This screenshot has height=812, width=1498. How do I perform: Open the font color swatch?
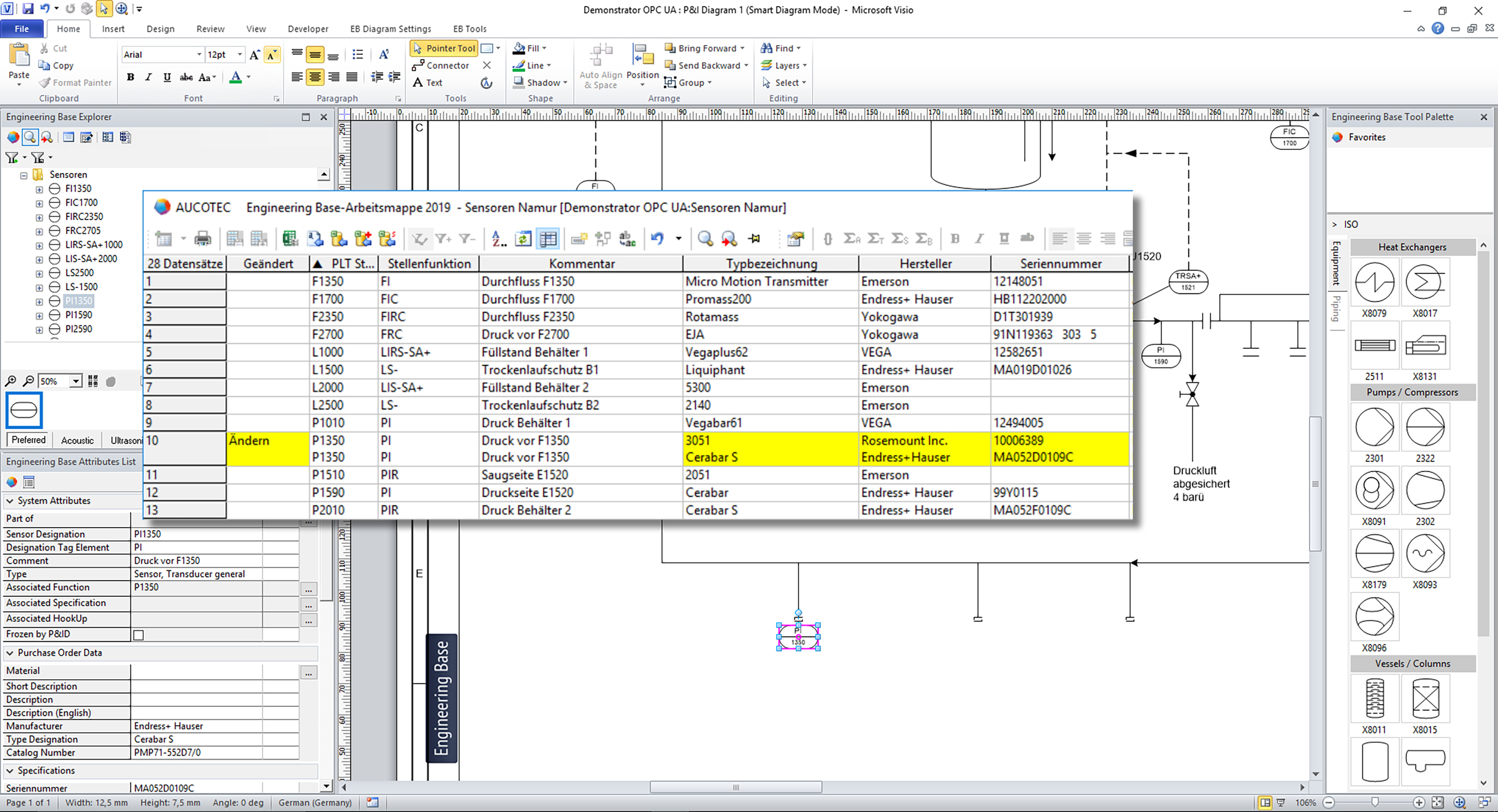click(236, 77)
